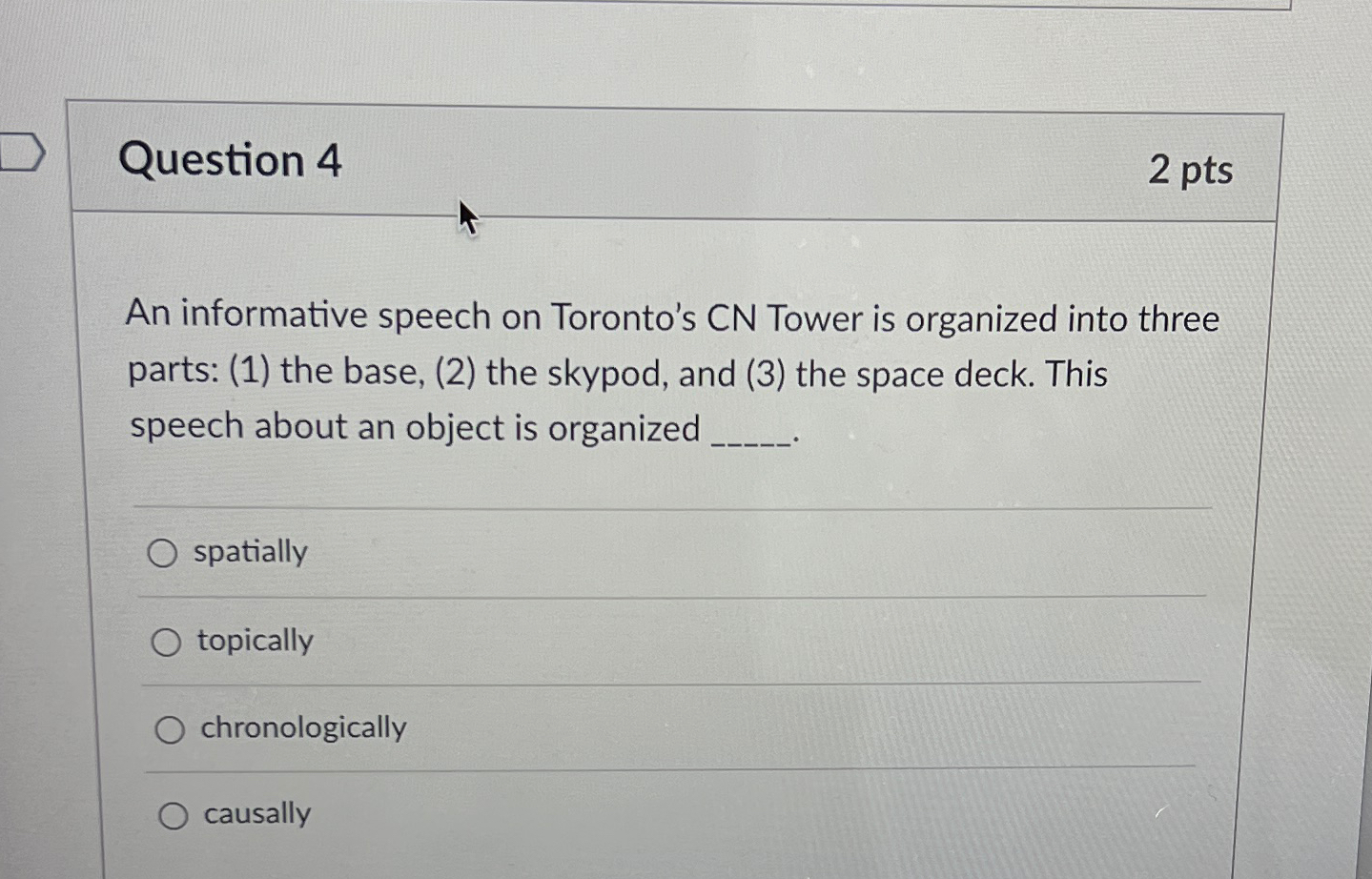Click the causally answer label
Screen dimensions: 1372x879
coord(256,813)
